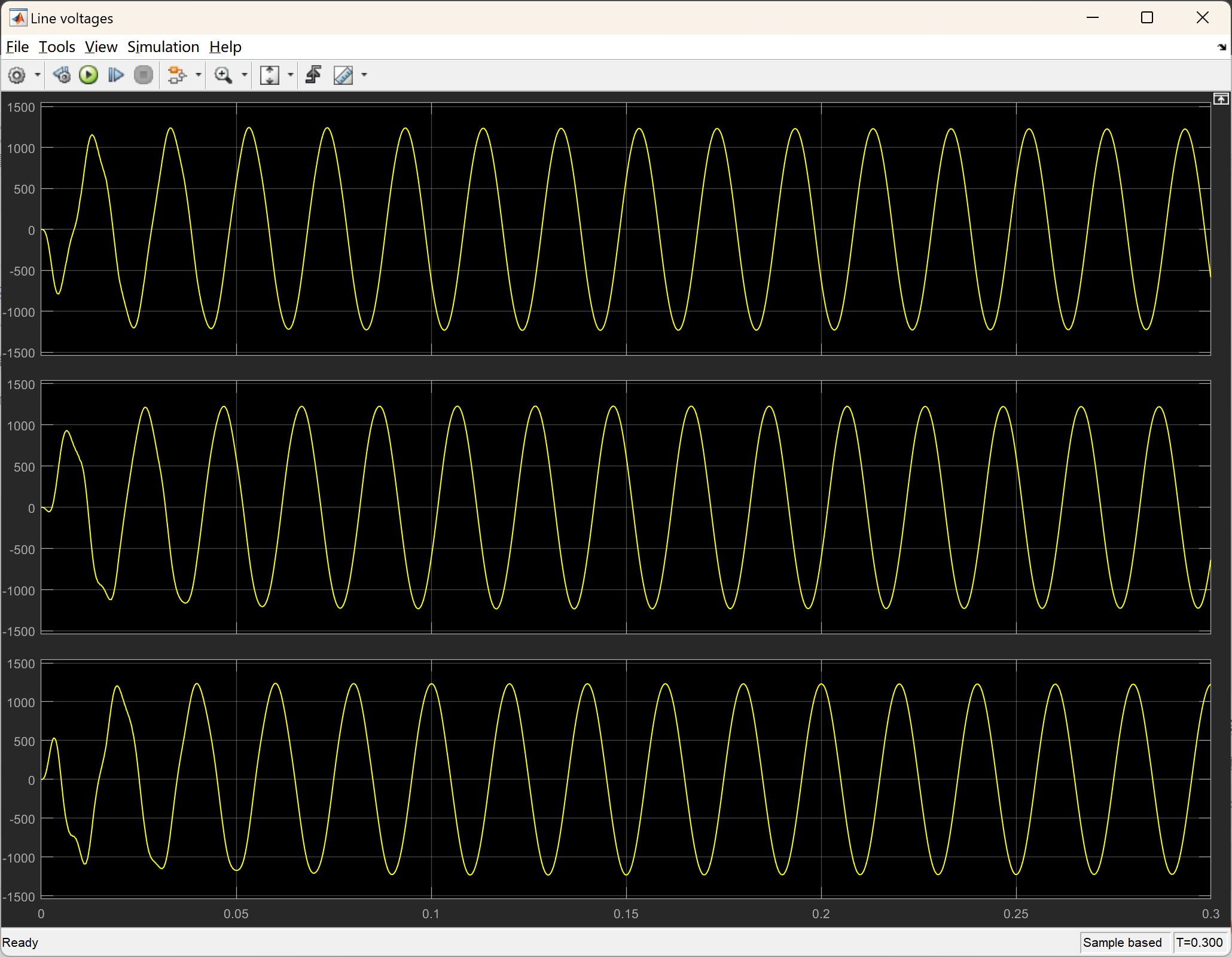Expand dropdown arrow beside measurements ruler
Viewport: 1232px width, 957px height.
364,75
